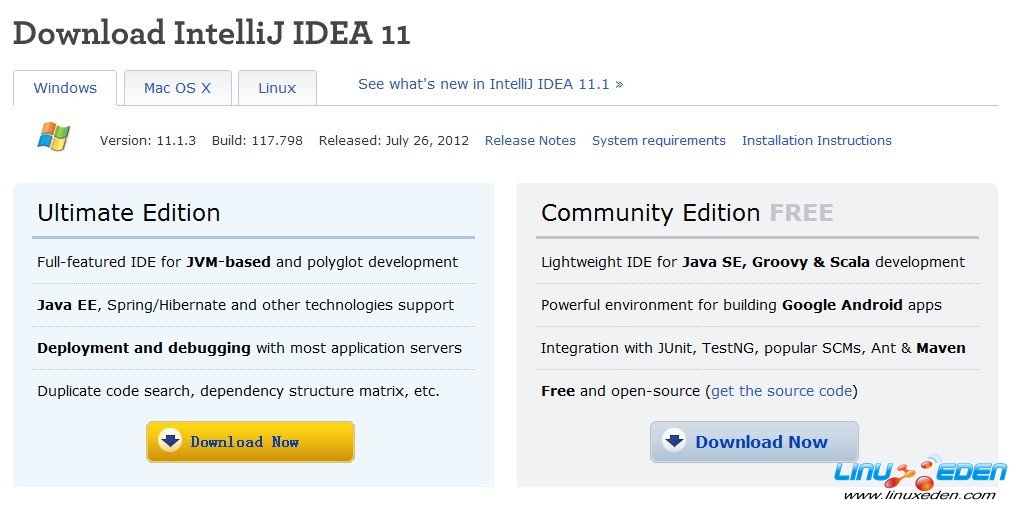Image resolution: width=1016 pixels, height=509 pixels.
Task: Open the Release Notes link
Action: pyautogui.click(x=530, y=141)
